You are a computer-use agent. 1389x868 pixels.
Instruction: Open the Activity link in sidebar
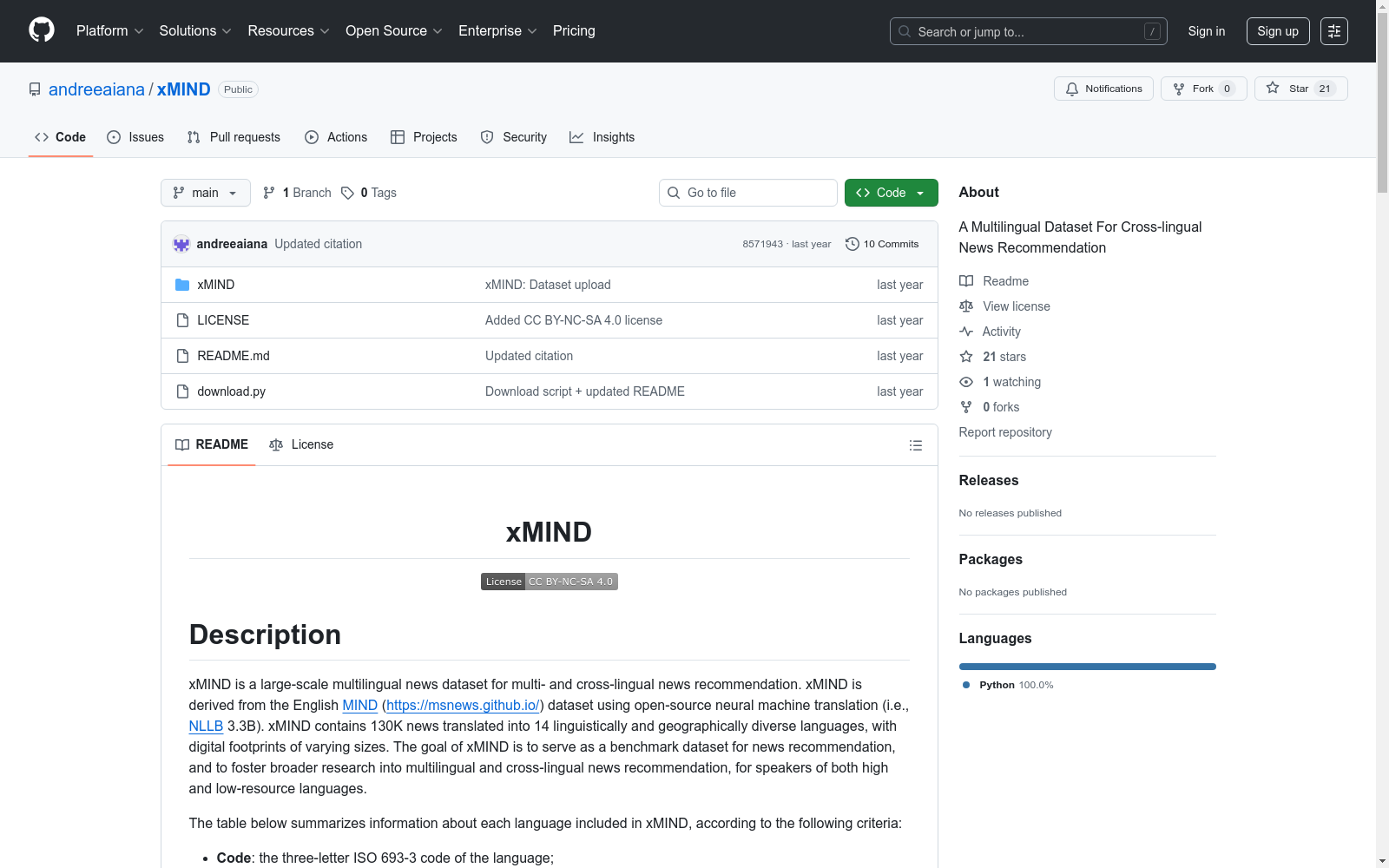click(991, 332)
